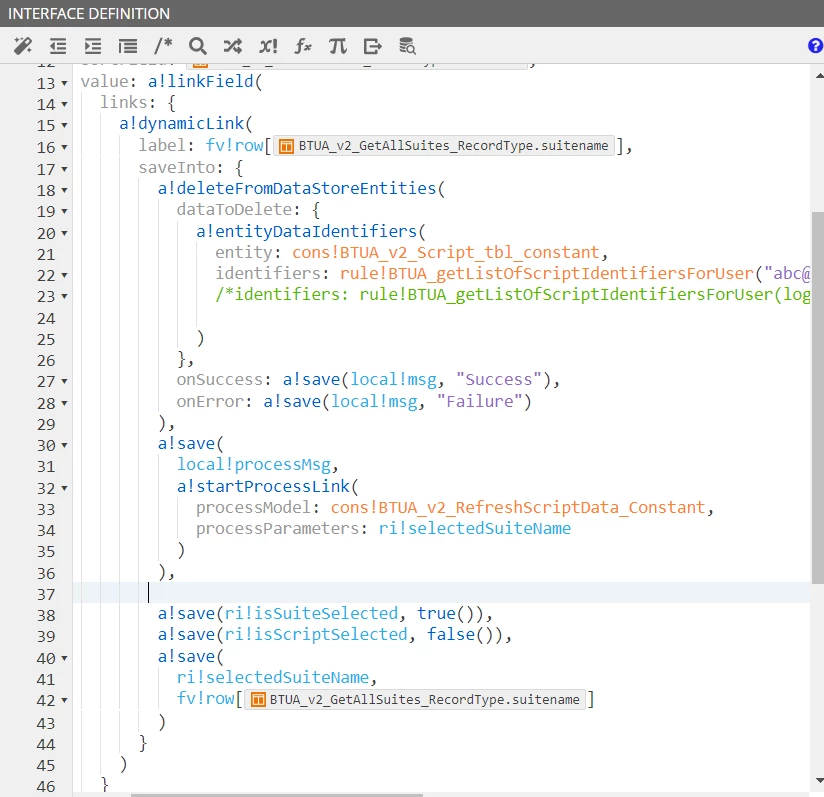Image resolution: width=824 pixels, height=797 pixels.
Task: Click a!dynamicLink function name
Action: [182, 123]
